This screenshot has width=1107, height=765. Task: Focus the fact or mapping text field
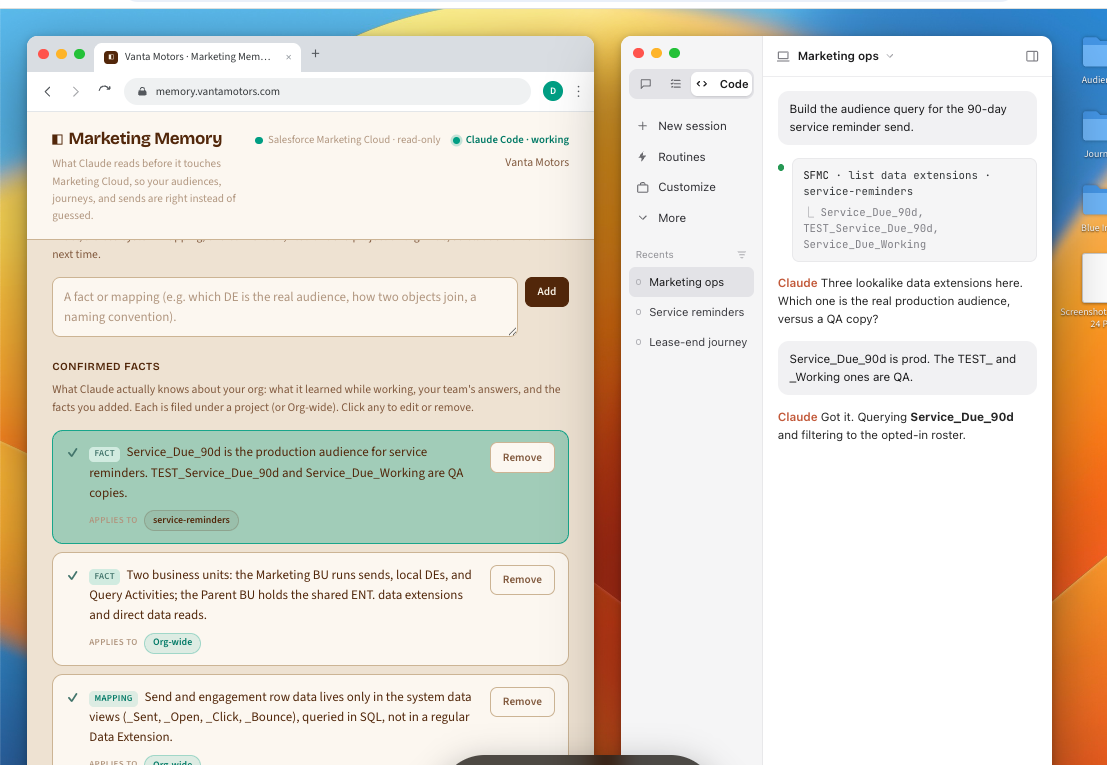(285, 307)
